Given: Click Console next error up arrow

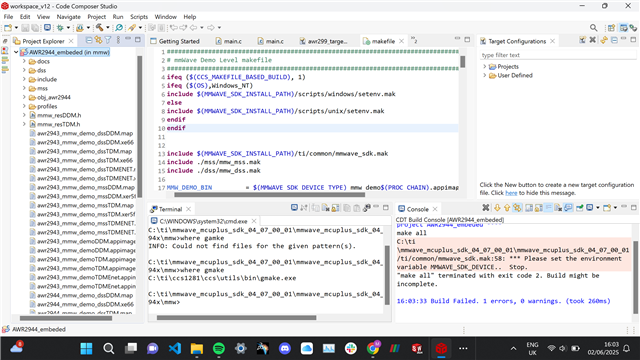Looking at the screenshot, I should (x=507, y=208).
